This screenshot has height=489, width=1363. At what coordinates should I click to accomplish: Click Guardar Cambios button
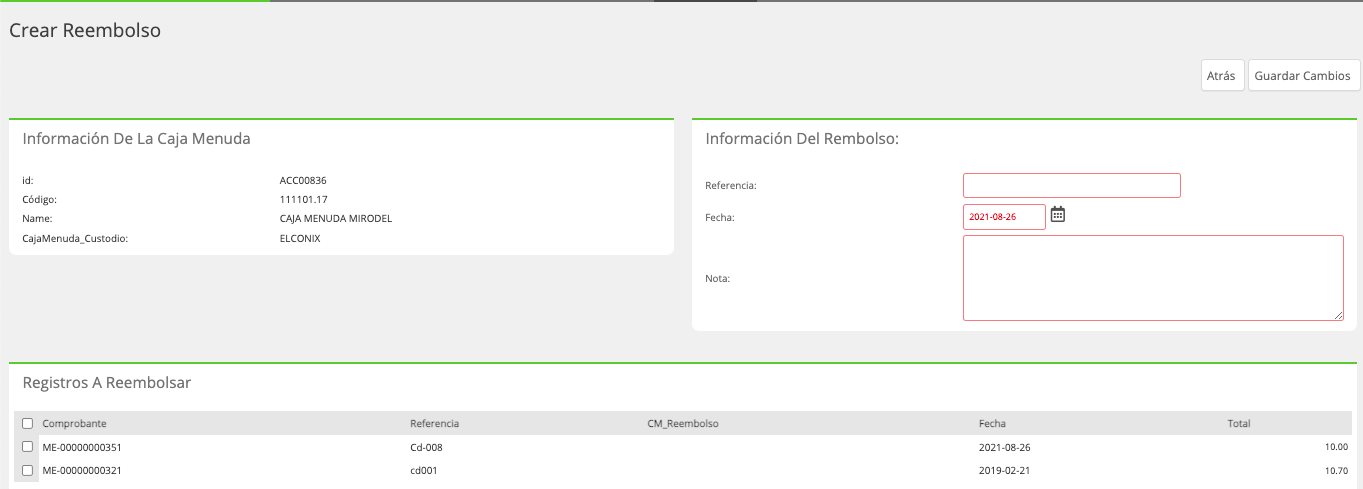point(1304,76)
